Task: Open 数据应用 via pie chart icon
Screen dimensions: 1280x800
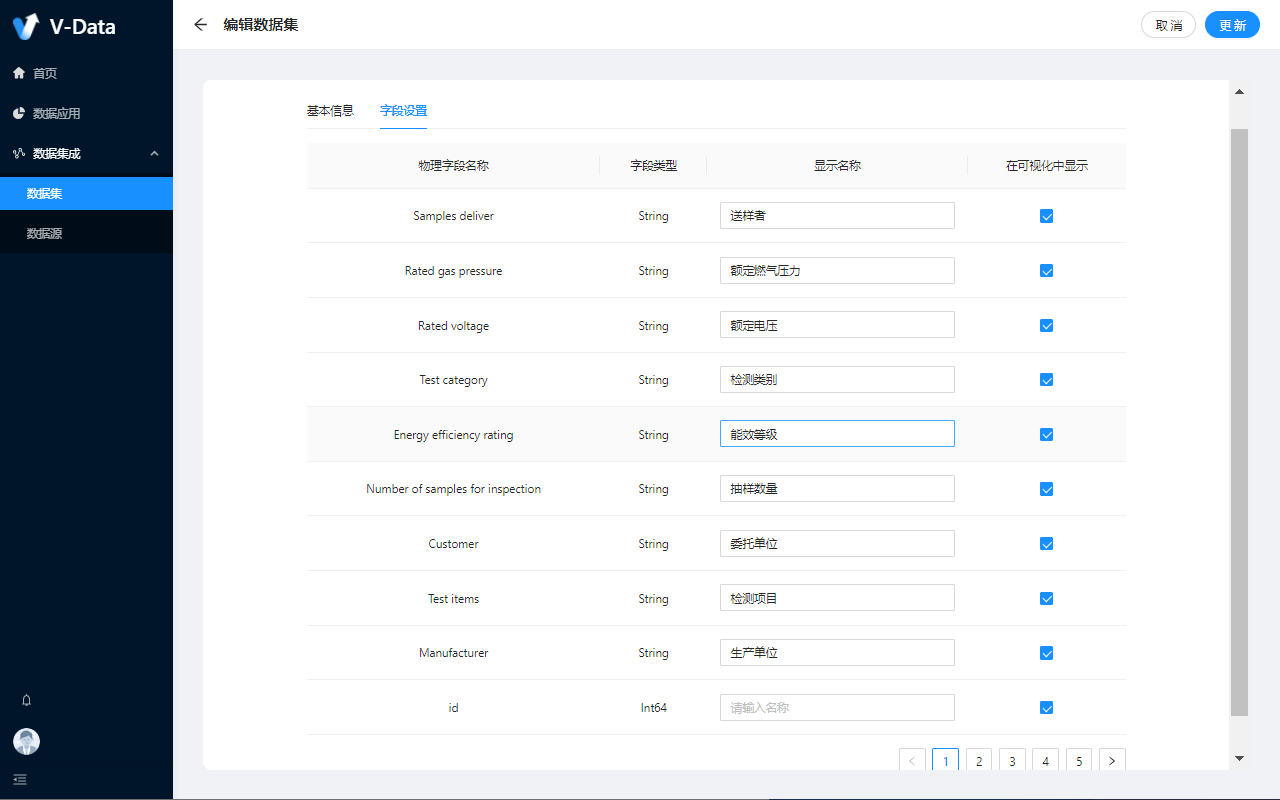Action: point(19,113)
